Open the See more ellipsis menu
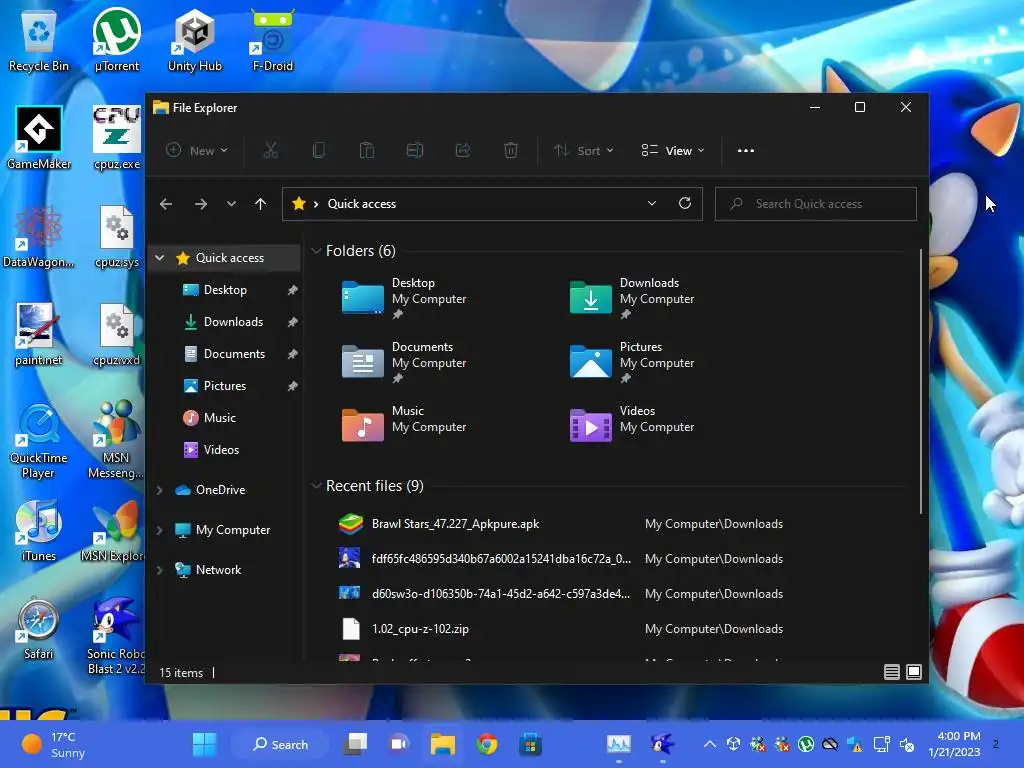The height and width of the screenshot is (768, 1024). (x=746, y=151)
